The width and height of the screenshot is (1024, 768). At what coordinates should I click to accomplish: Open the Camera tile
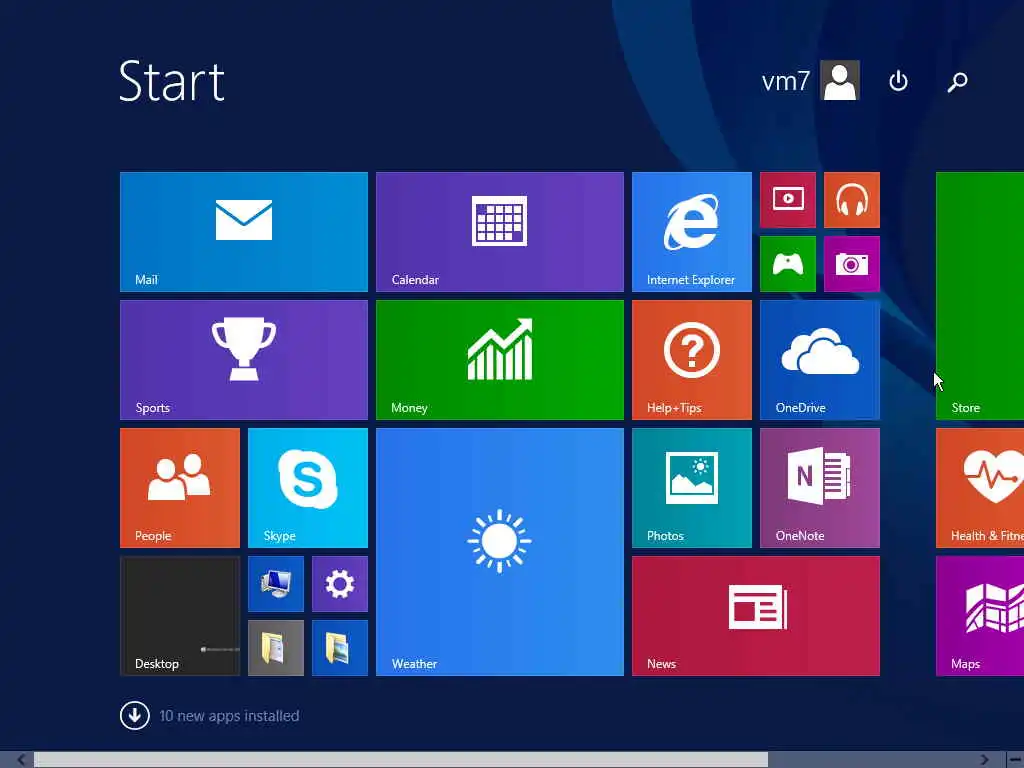852,264
